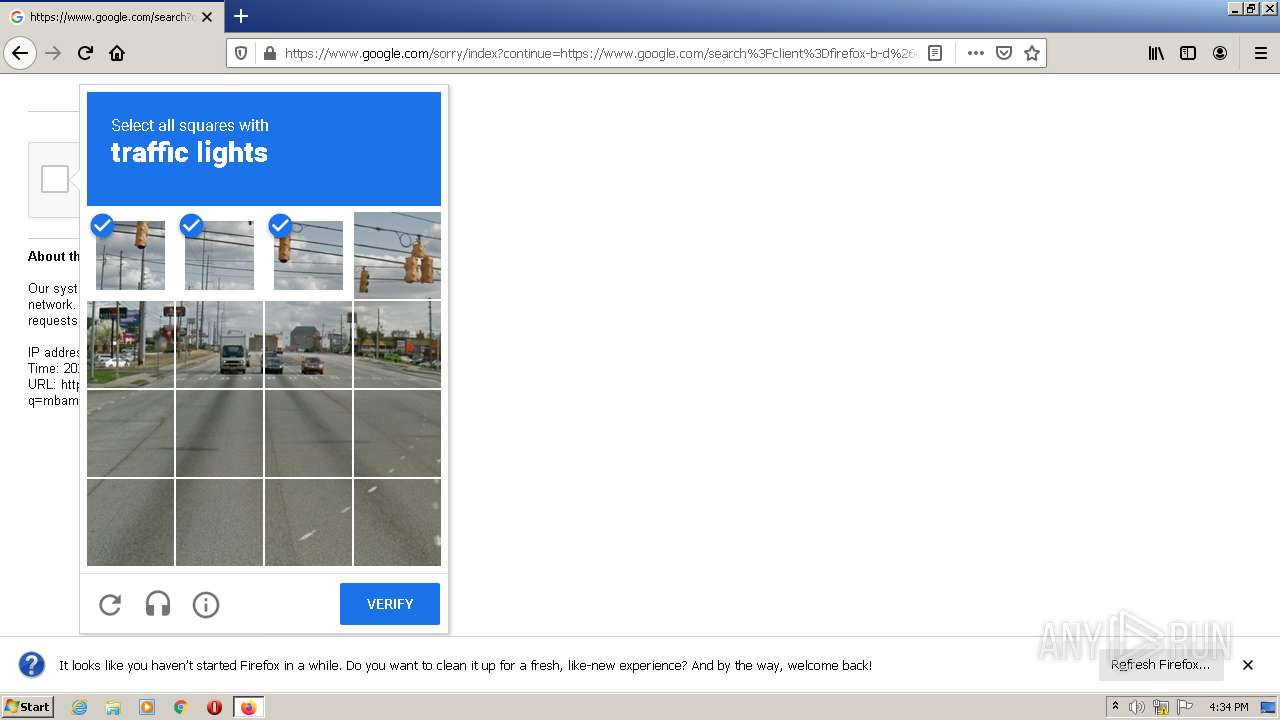Select the unchecked top-right traffic lights tile
The image size is (1280, 720).
[397, 255]
